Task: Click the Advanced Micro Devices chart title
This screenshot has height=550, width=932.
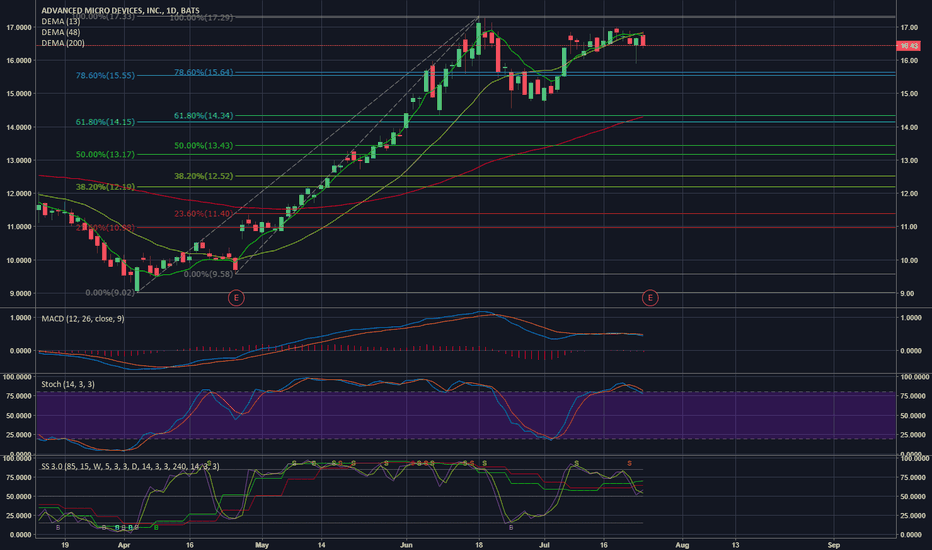Action: click(x=120, y=11)
